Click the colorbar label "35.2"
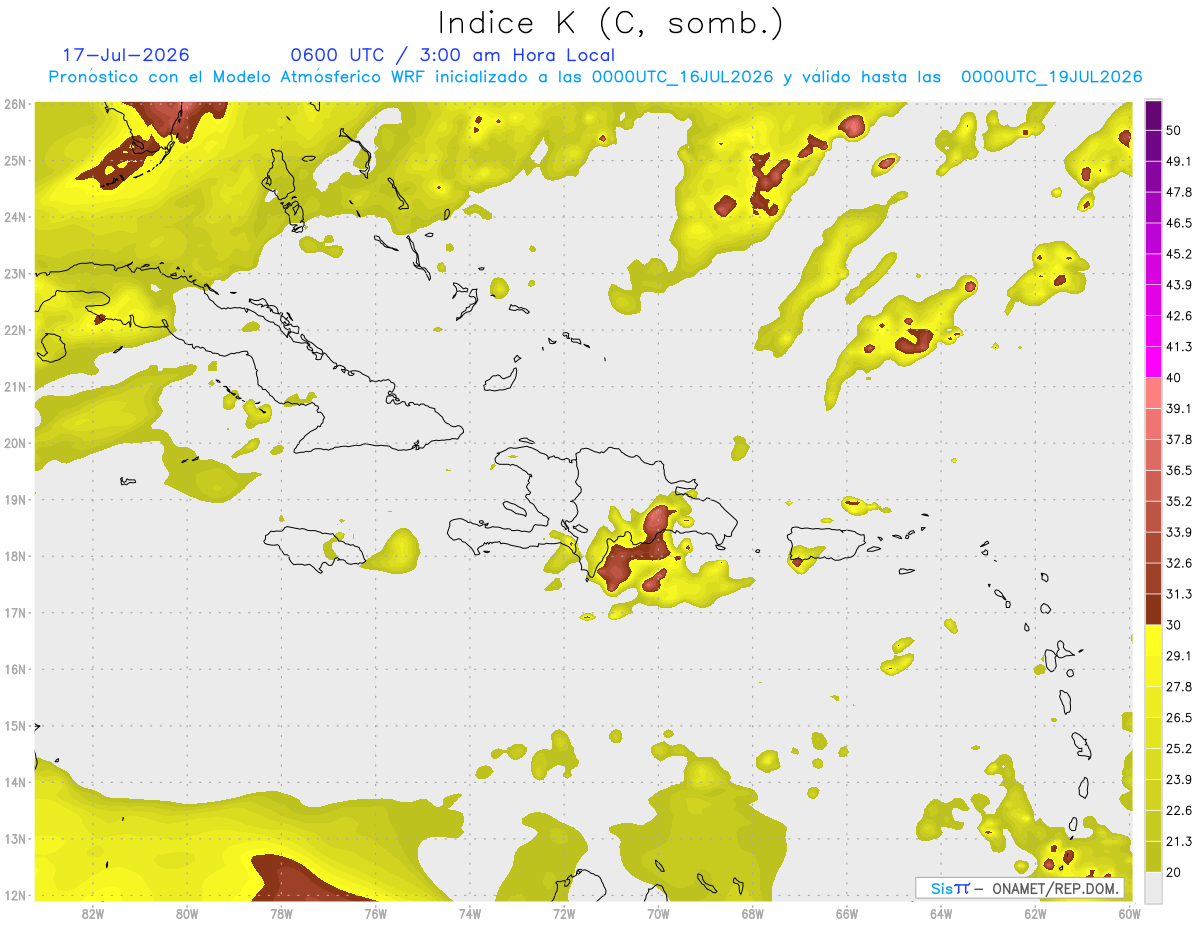 point(1178,501)
